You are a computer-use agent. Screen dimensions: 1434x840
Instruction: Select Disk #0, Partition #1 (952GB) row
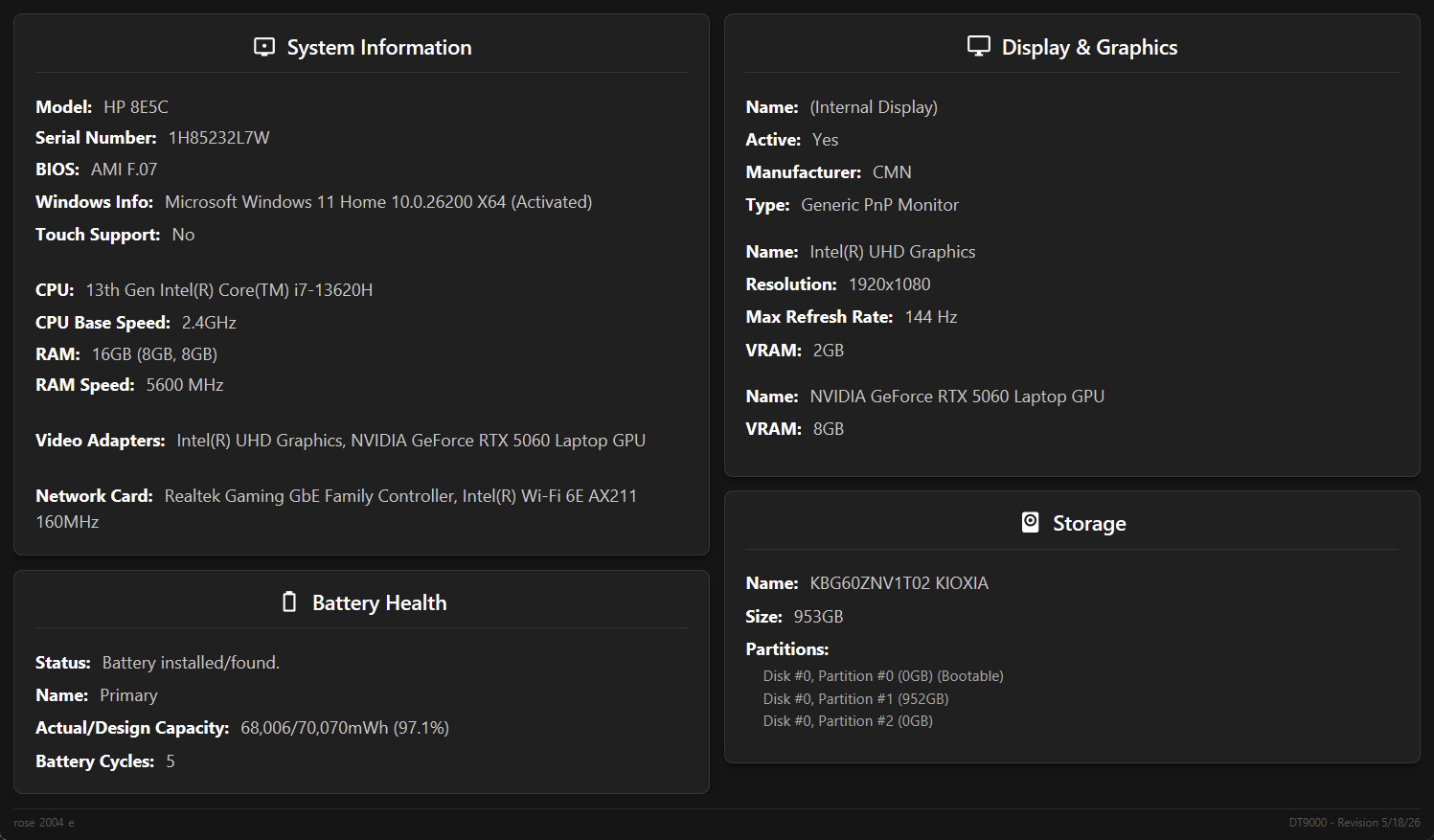click(x=855, y=699)
